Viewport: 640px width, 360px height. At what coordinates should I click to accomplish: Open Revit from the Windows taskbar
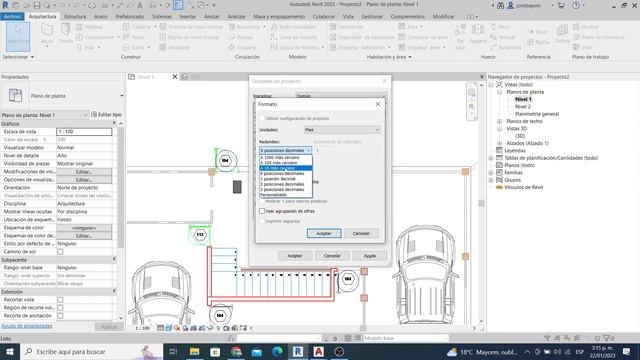click(298, 351)
